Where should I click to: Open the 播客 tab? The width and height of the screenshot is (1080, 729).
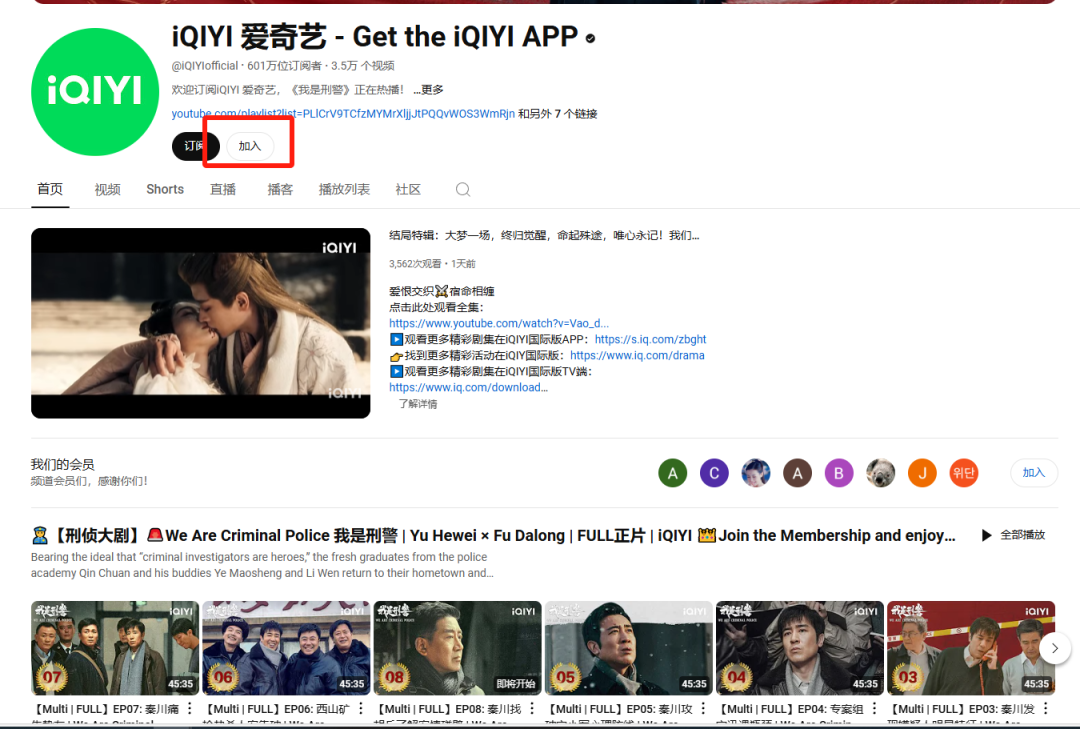280,189
